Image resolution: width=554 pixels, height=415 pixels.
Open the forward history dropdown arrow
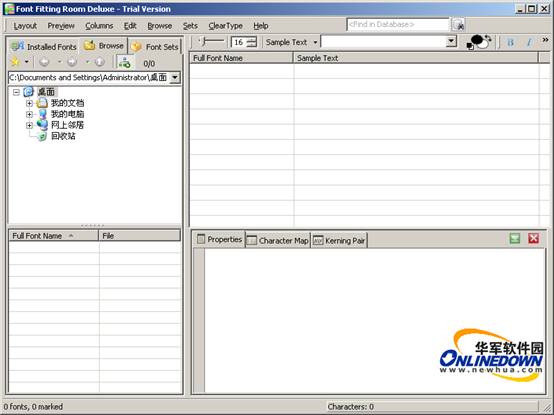[87, 62]
